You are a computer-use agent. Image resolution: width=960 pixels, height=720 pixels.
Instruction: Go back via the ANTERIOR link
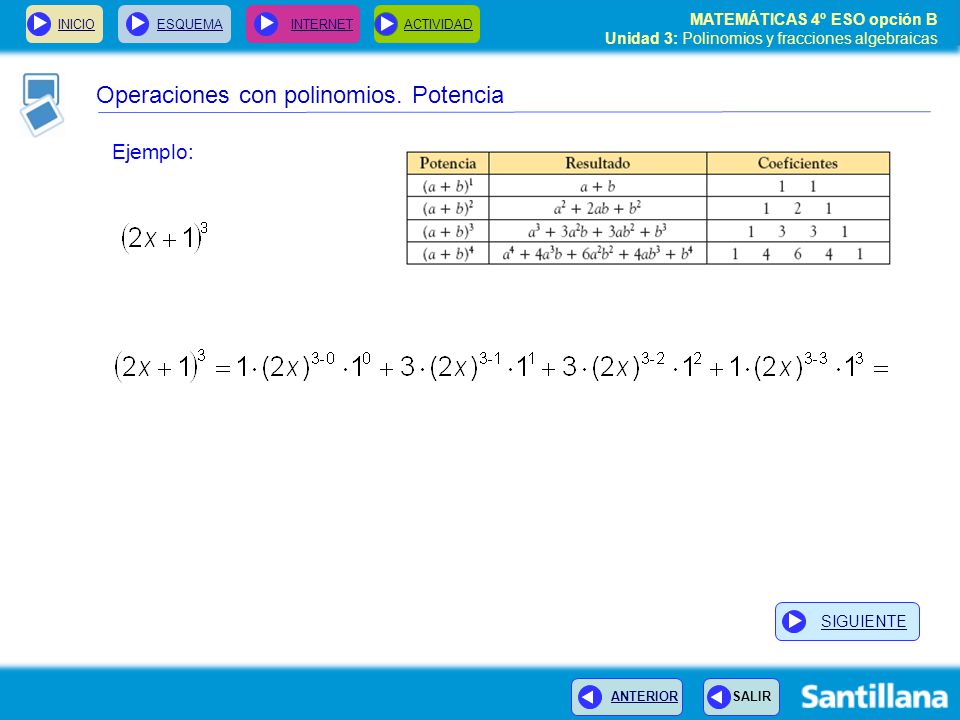[644, 697]
